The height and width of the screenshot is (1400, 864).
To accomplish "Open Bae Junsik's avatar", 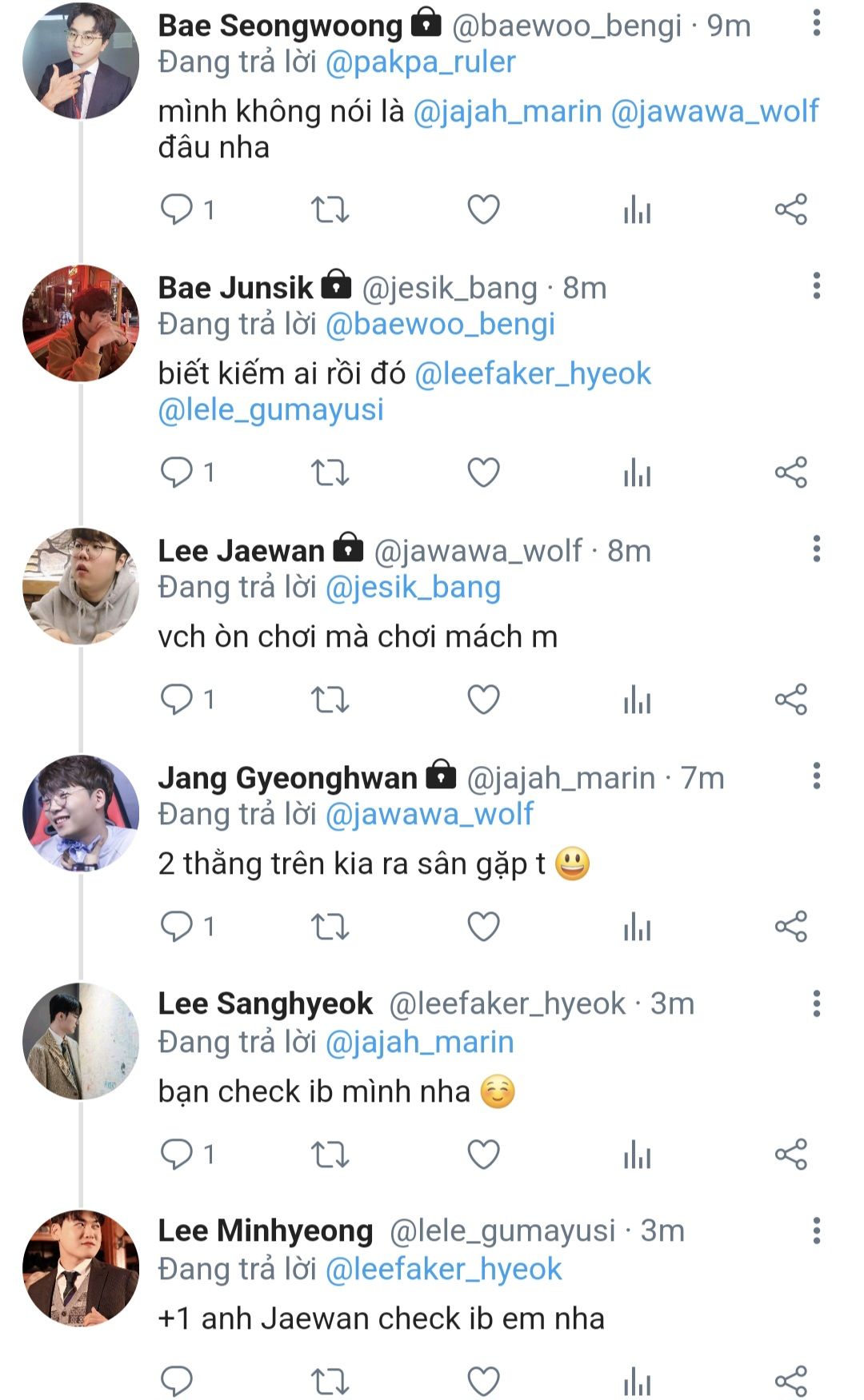I will (81, 323).
